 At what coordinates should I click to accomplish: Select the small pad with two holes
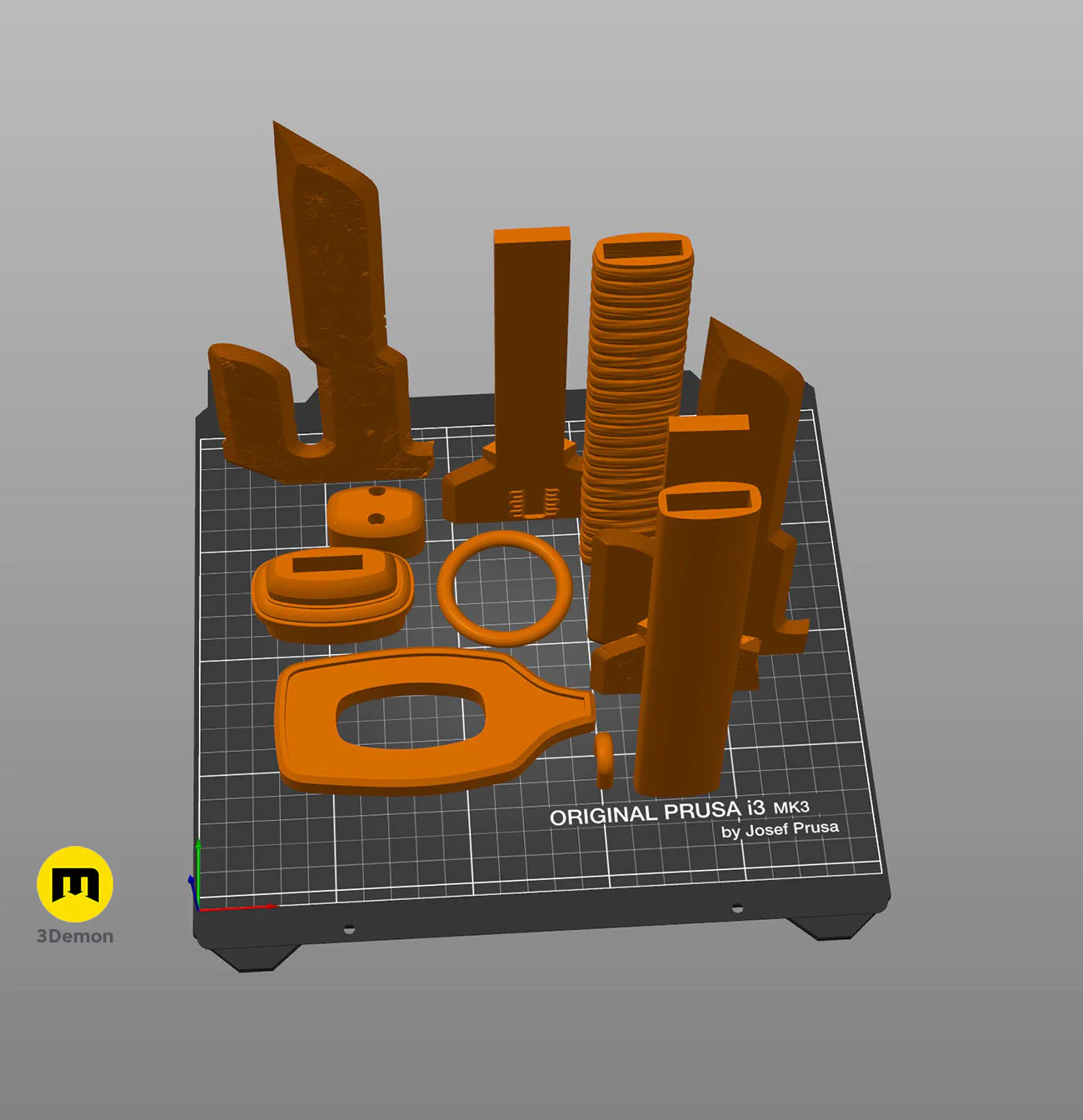[375, 520]
